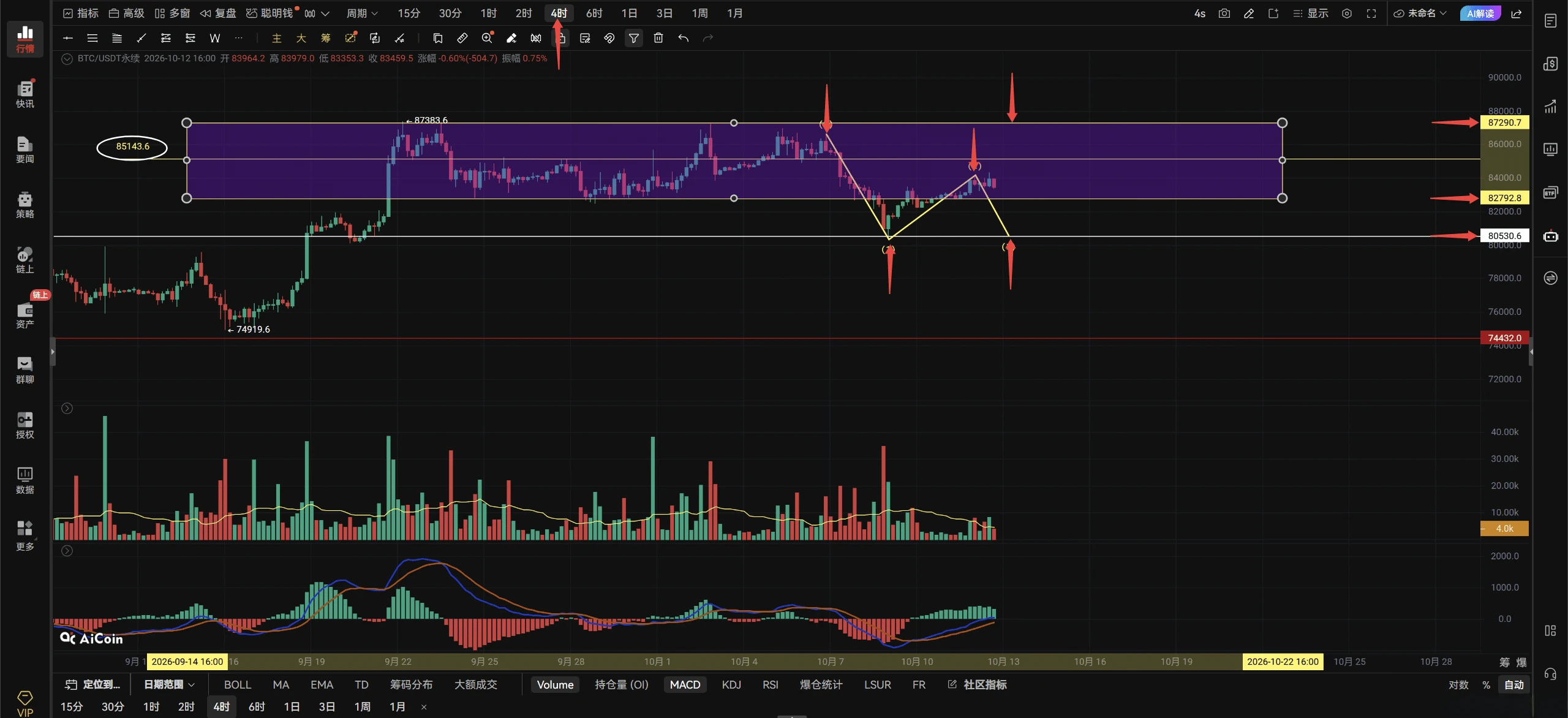Screen dimensions: 1568x718
Task: Switch to the 1日 timeframe in top bar
Action: coord(629,13)
